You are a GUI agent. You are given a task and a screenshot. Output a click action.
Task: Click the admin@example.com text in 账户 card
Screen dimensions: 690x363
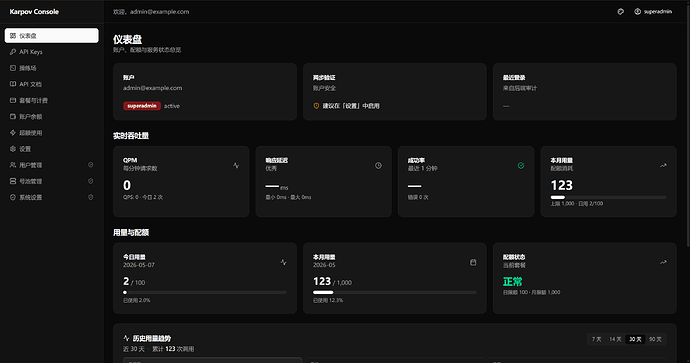(x=152, y=88)
